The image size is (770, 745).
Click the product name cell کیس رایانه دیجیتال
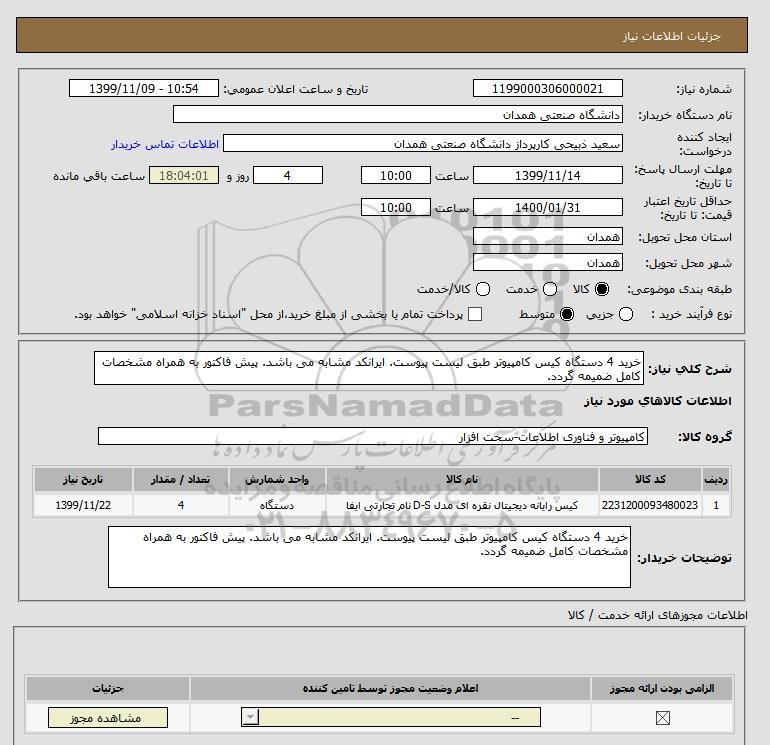pyautogui.click(x=462, y=505)
